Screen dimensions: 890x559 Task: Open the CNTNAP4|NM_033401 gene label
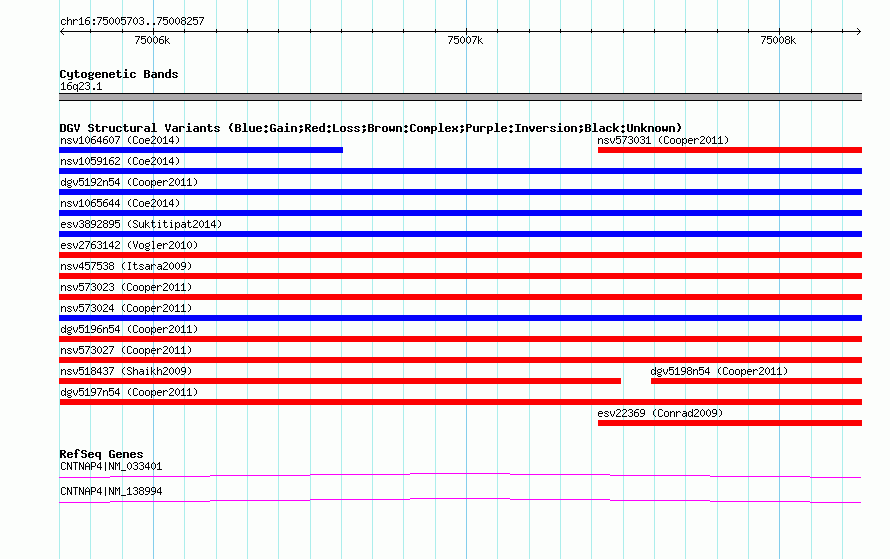point(111,466)
